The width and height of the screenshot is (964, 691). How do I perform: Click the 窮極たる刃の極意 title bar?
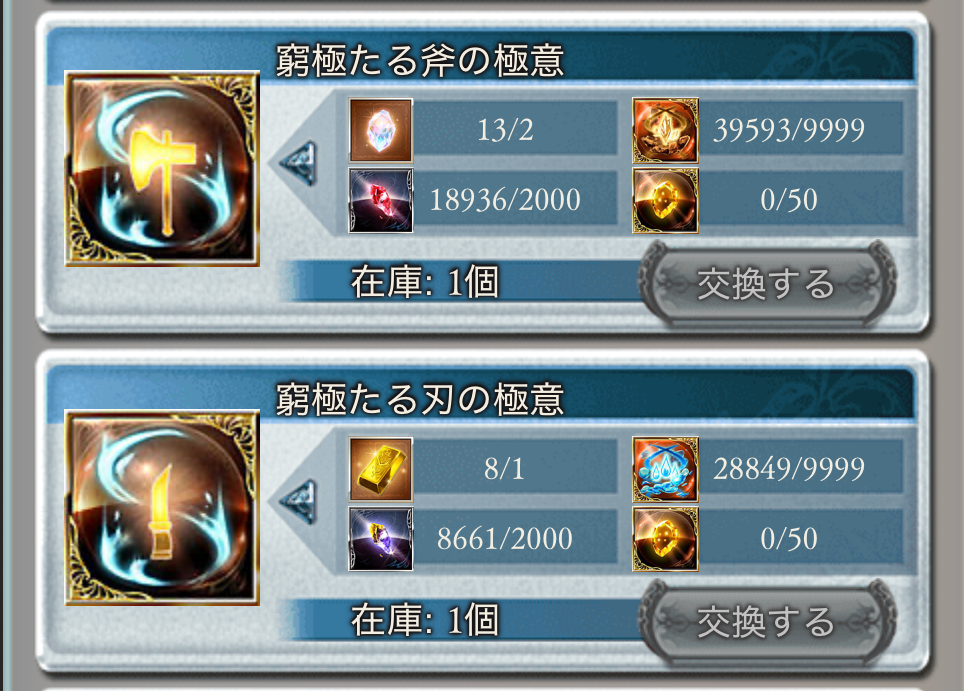click(x=481, y=398)
